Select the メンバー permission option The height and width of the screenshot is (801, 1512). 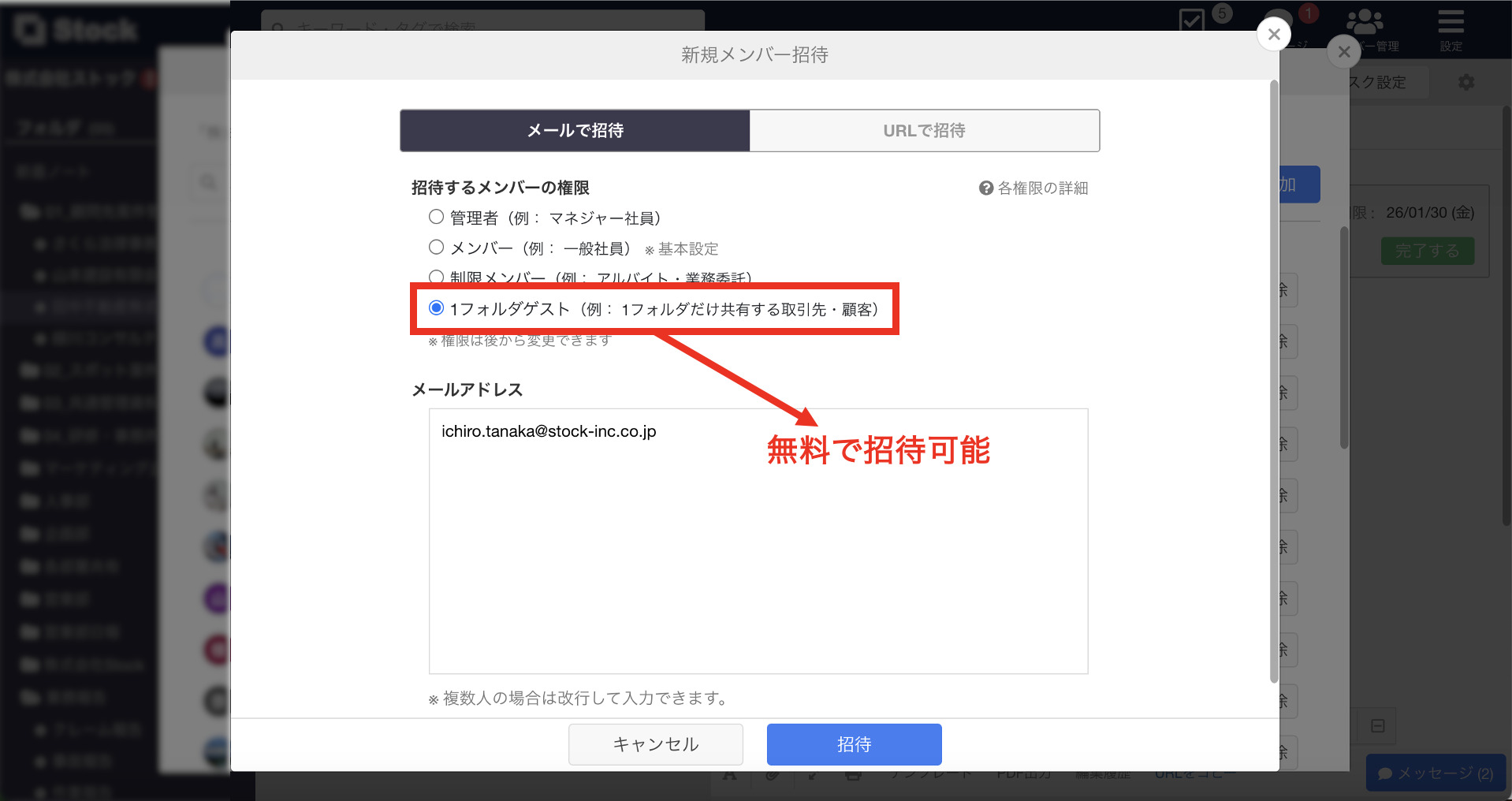[x=436, y=246]
